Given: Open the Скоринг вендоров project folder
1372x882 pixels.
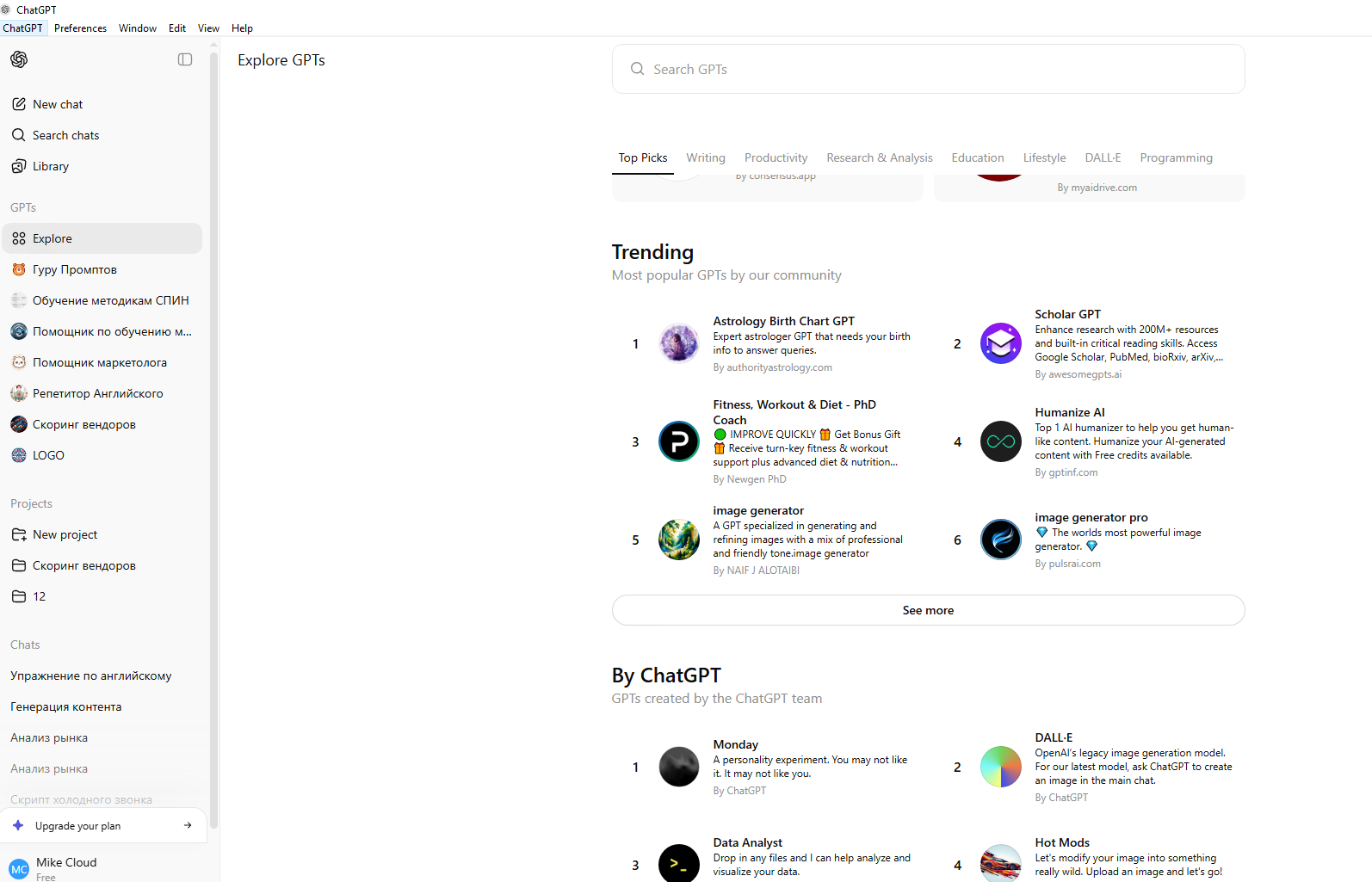Looking at the screenshot, I should pos(83,565).
